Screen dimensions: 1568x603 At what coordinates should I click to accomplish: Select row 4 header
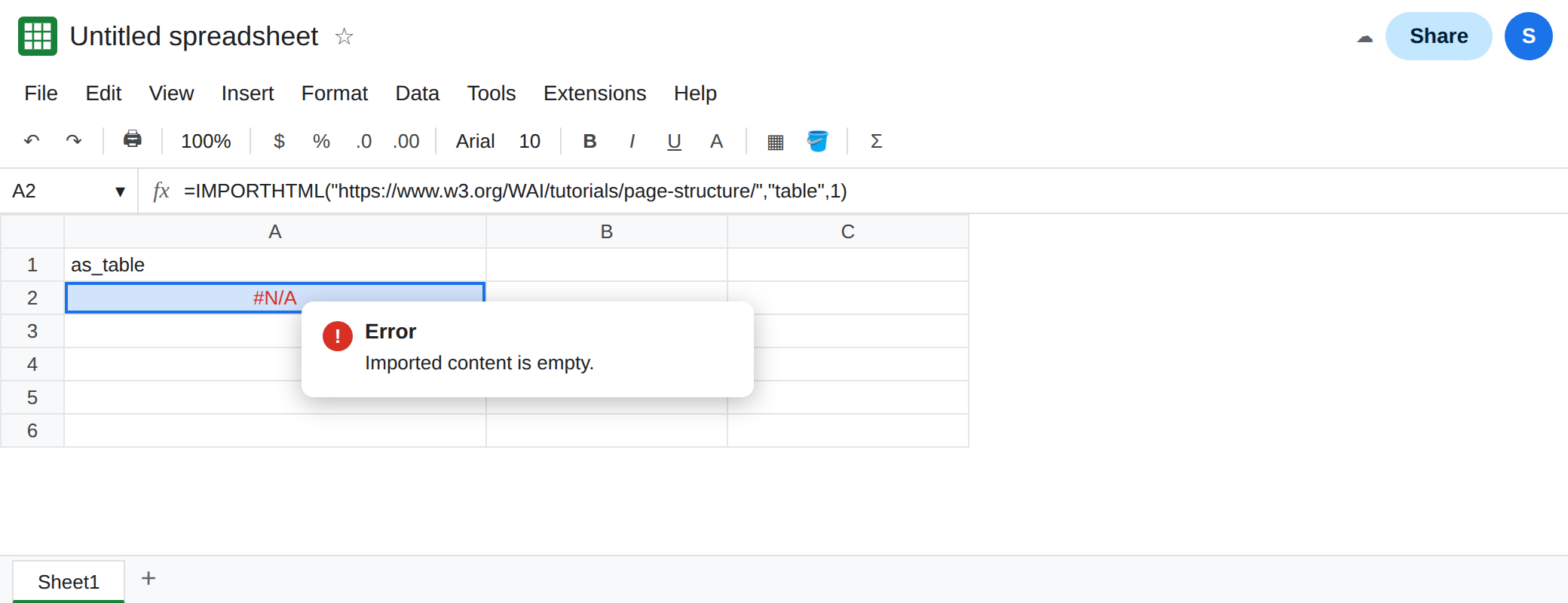click(32, 364)
